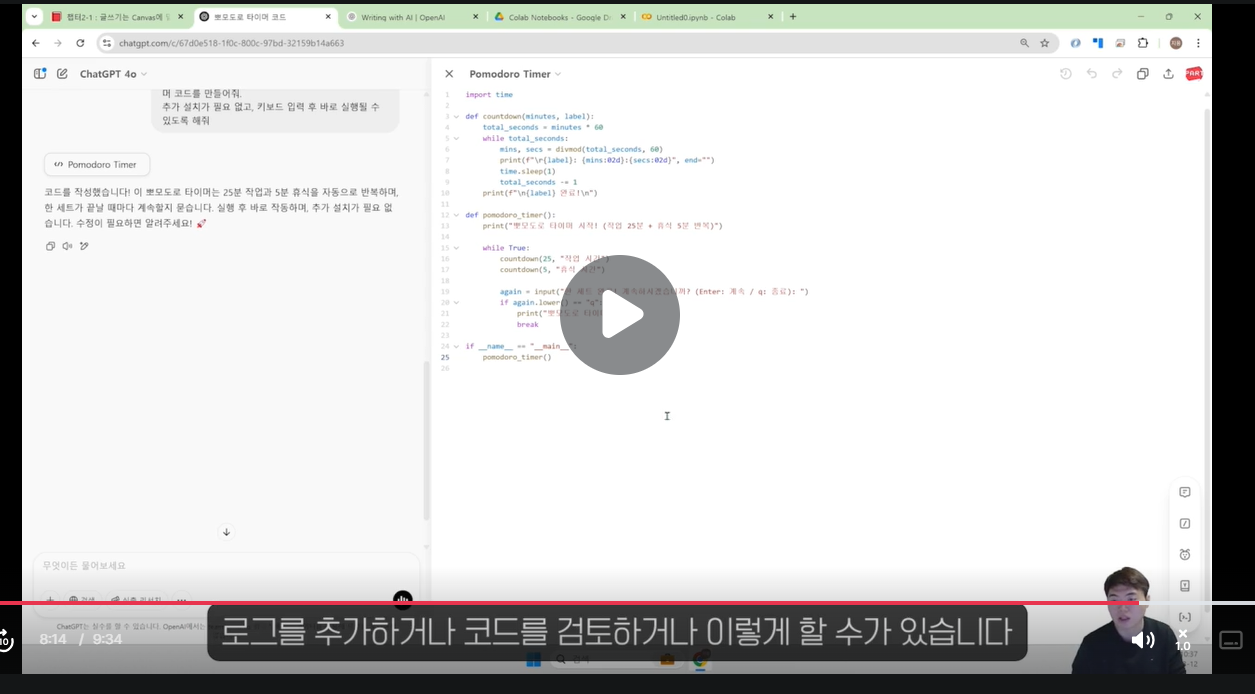The width and height of the screenshot is (1255, 694).
Task: Open the Chrome extensions puzzle menu
Action: click(1143, 43)
